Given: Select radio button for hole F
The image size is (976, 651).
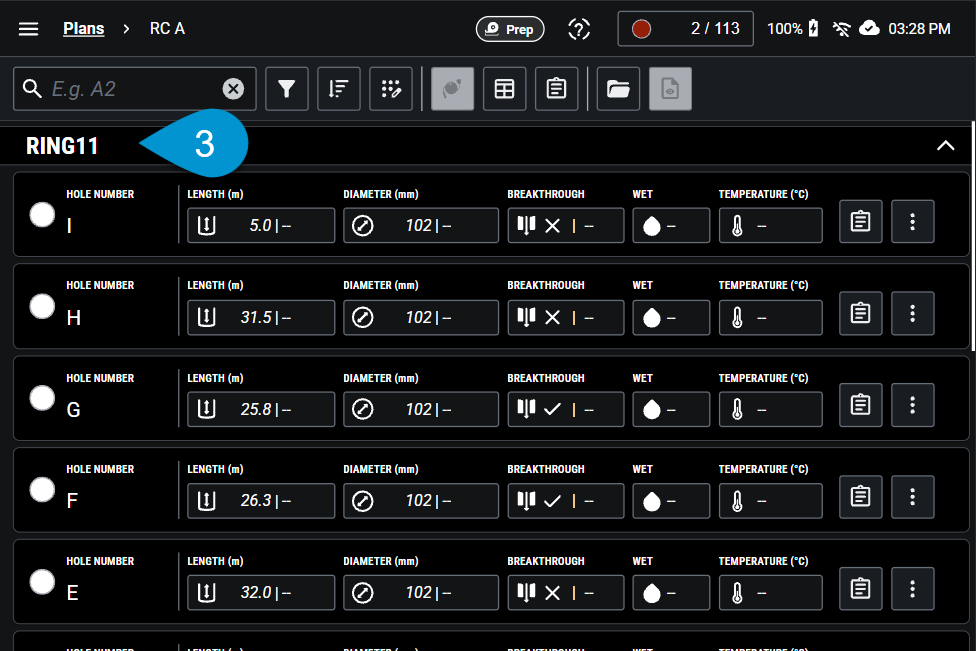Looking at the screenshot, I should pyautogui.click(x=42, y=489).
